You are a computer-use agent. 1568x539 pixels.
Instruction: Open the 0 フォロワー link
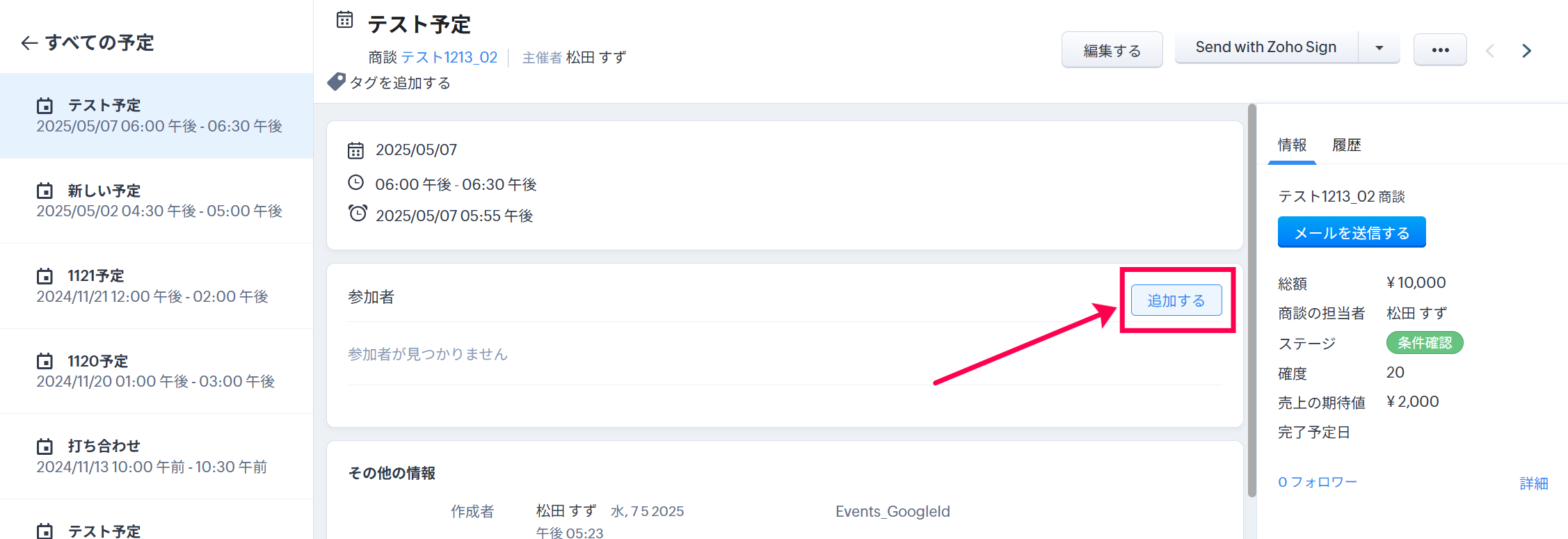point(1317,482)
